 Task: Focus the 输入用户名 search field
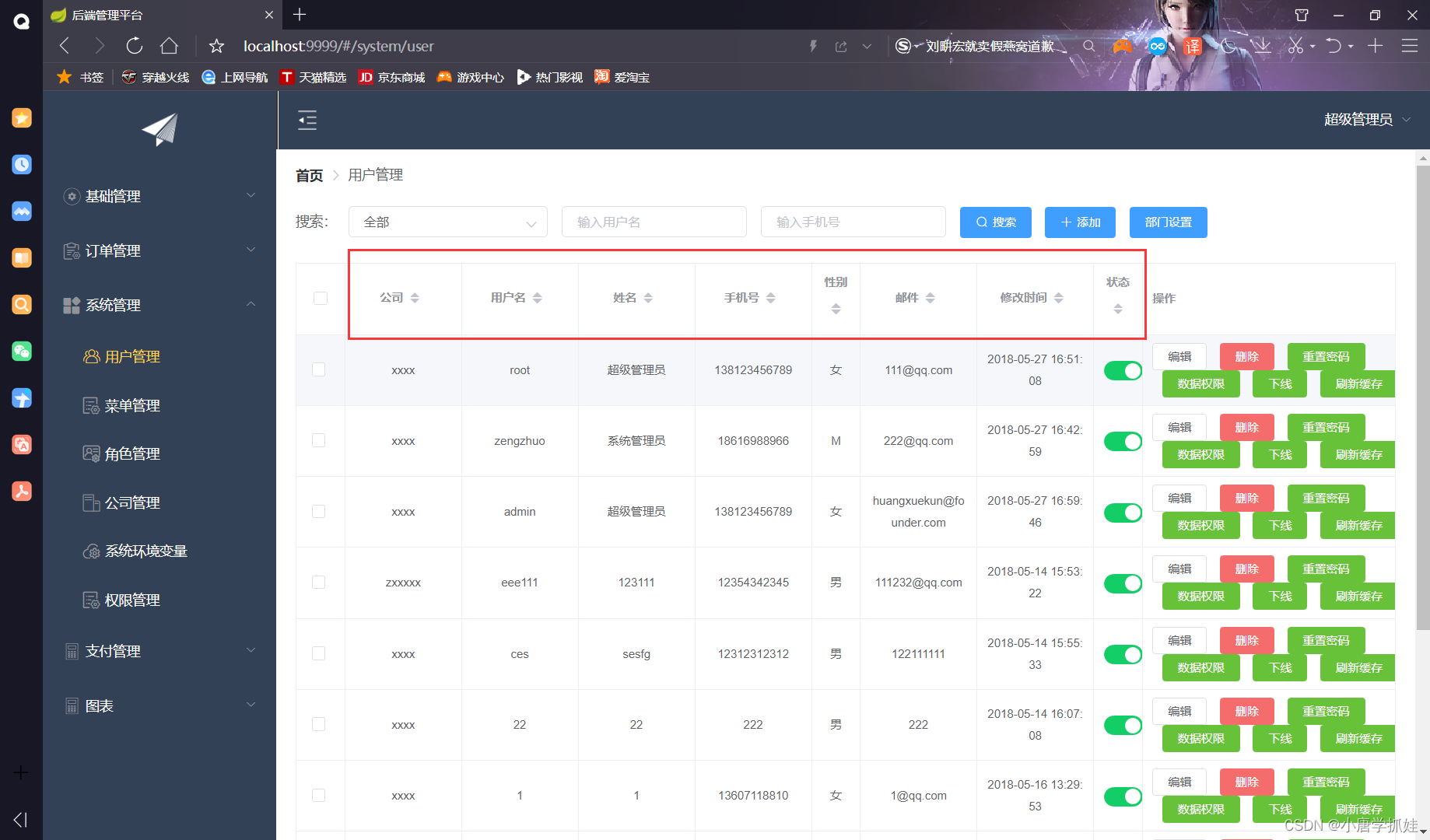(654, 222)
